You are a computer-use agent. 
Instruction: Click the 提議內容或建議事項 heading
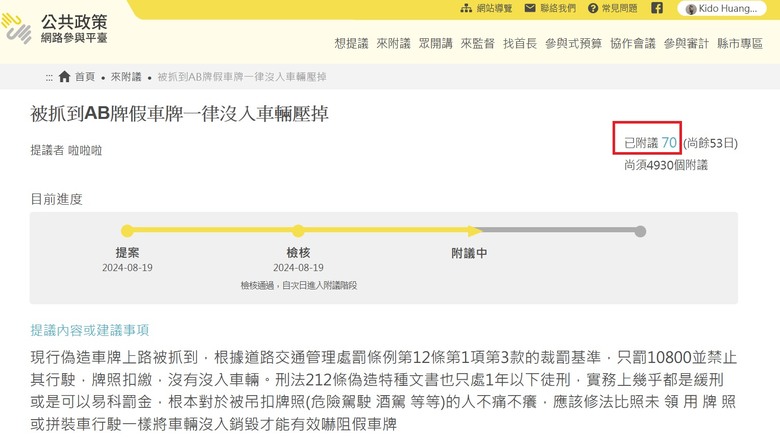[x=90, y=330]
